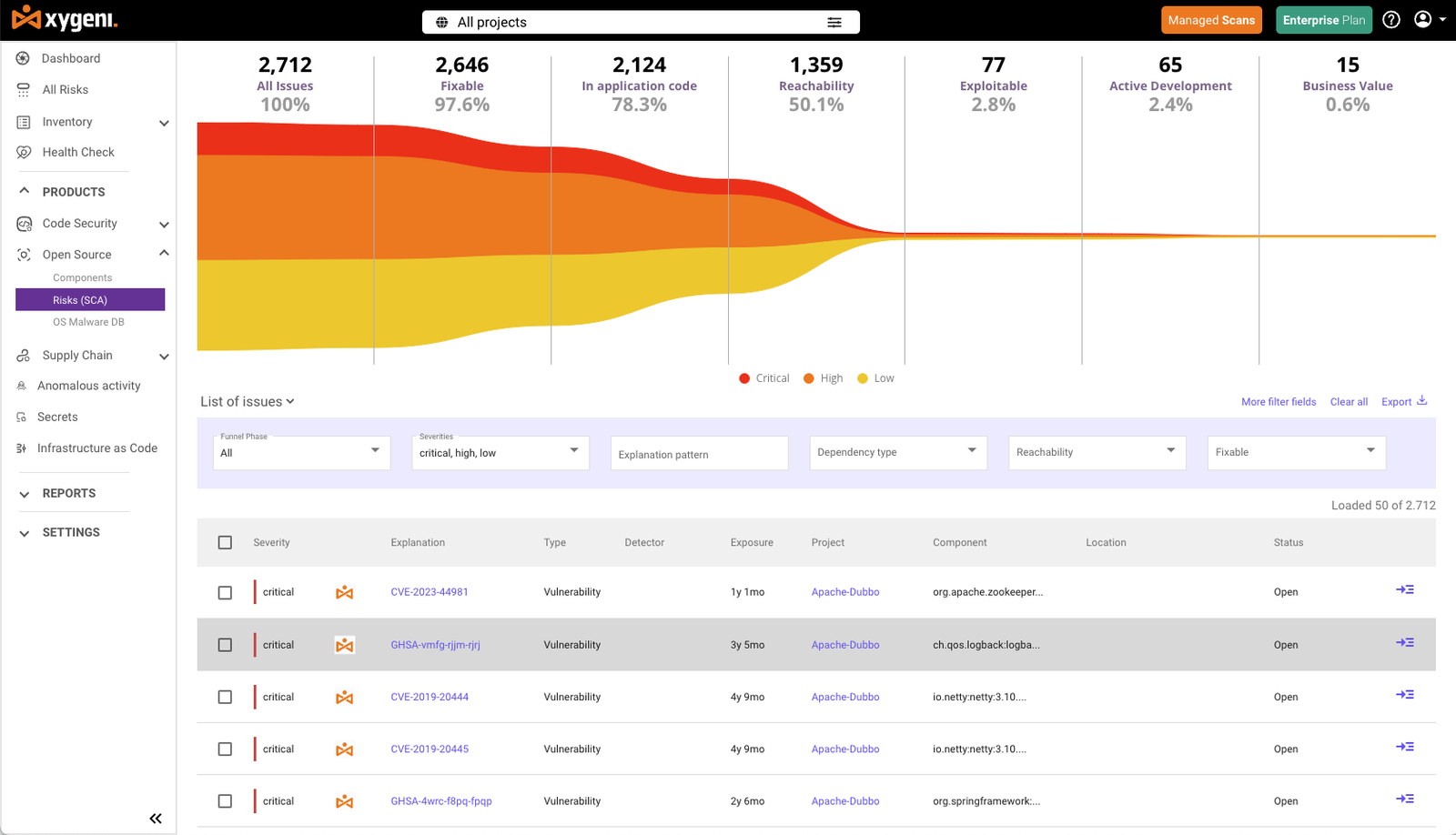Open the Fixable filter dropdown
The image size is (1456, 835).
click(1297, 452)
